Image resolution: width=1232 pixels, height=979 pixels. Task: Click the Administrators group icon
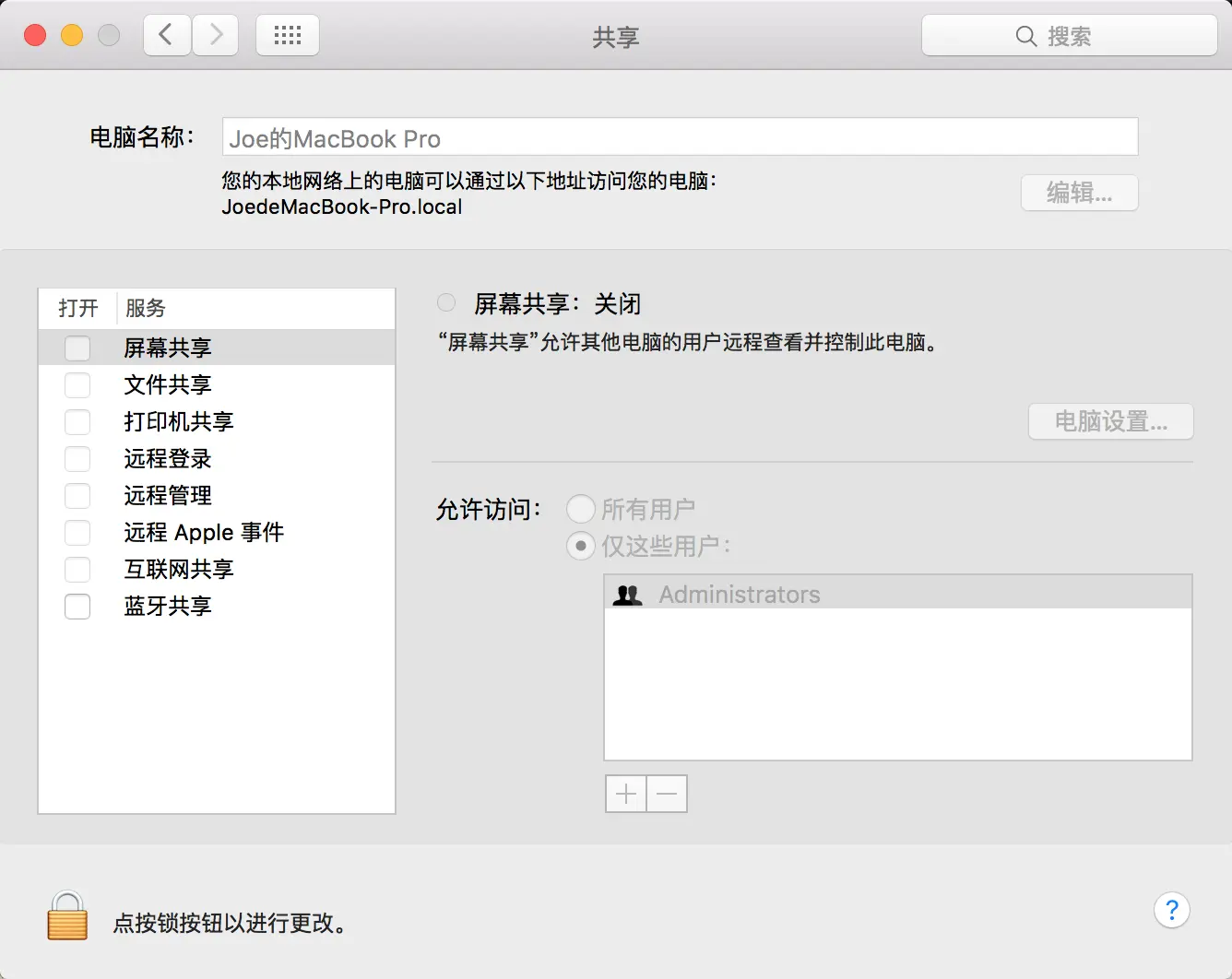pyautogui.click(x=628, y=596)
